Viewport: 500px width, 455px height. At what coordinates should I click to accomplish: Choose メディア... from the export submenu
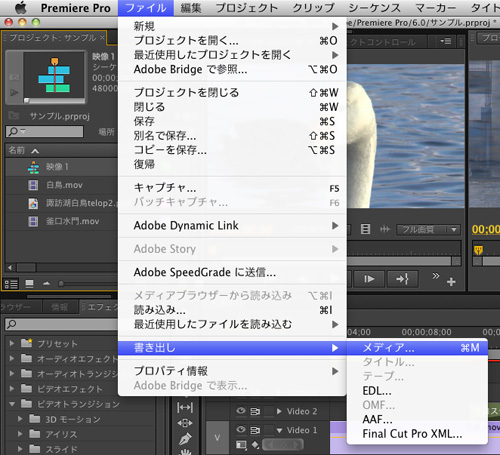[417, 348]
